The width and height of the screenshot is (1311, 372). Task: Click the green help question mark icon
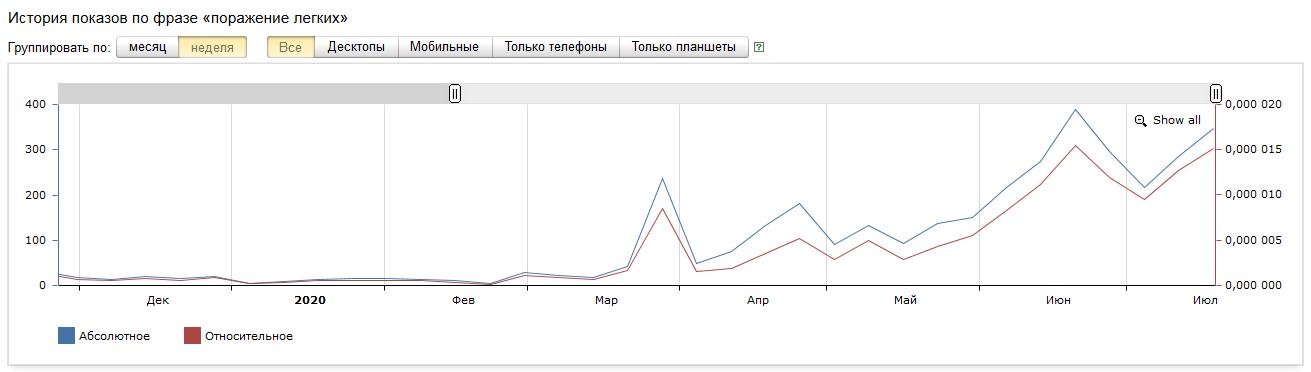tap(759, 47)
